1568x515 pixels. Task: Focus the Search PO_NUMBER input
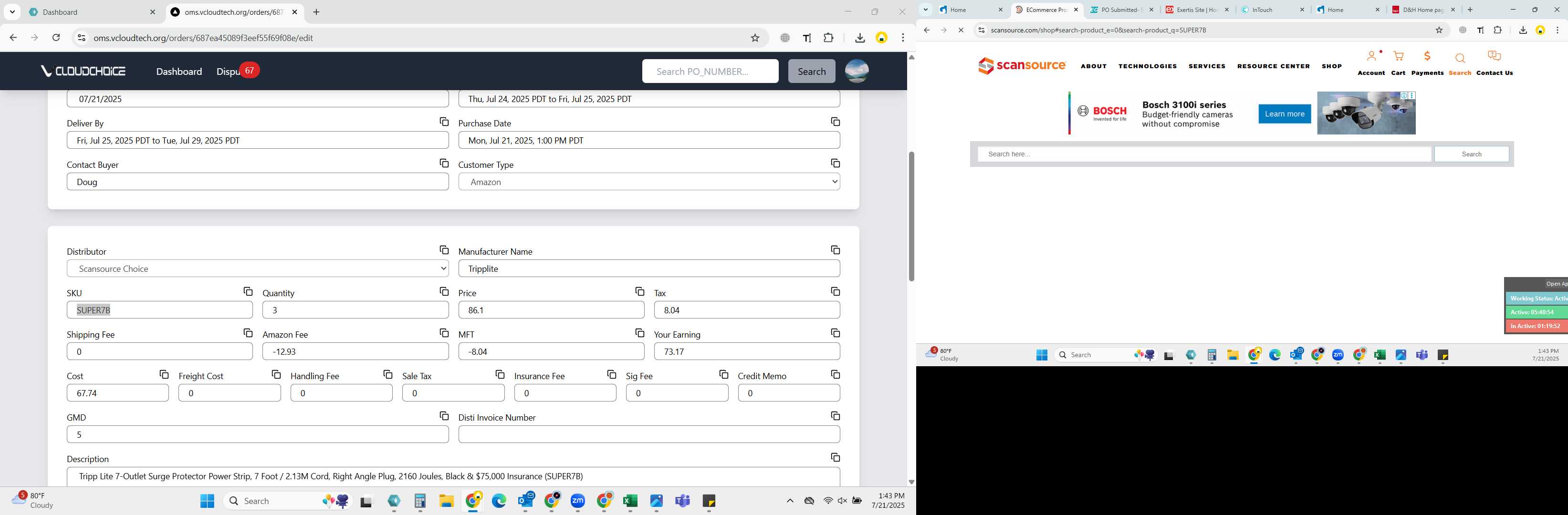click(710, 71)
